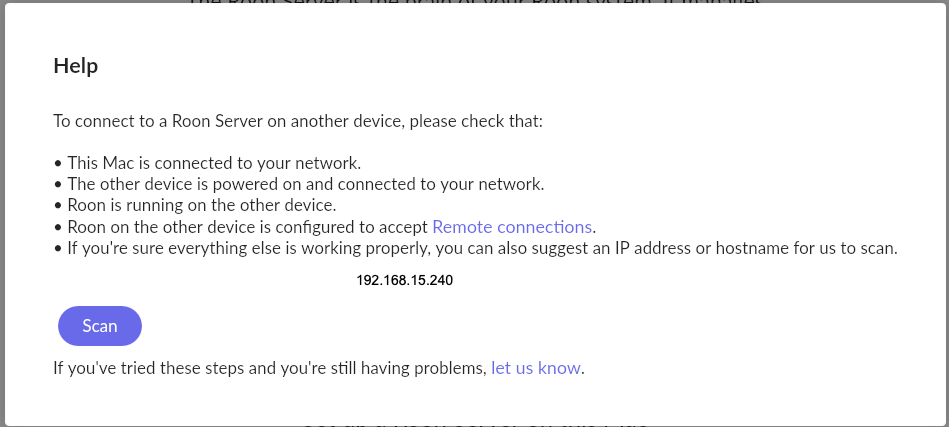Click the Help dialog heading

pos(75,66)
